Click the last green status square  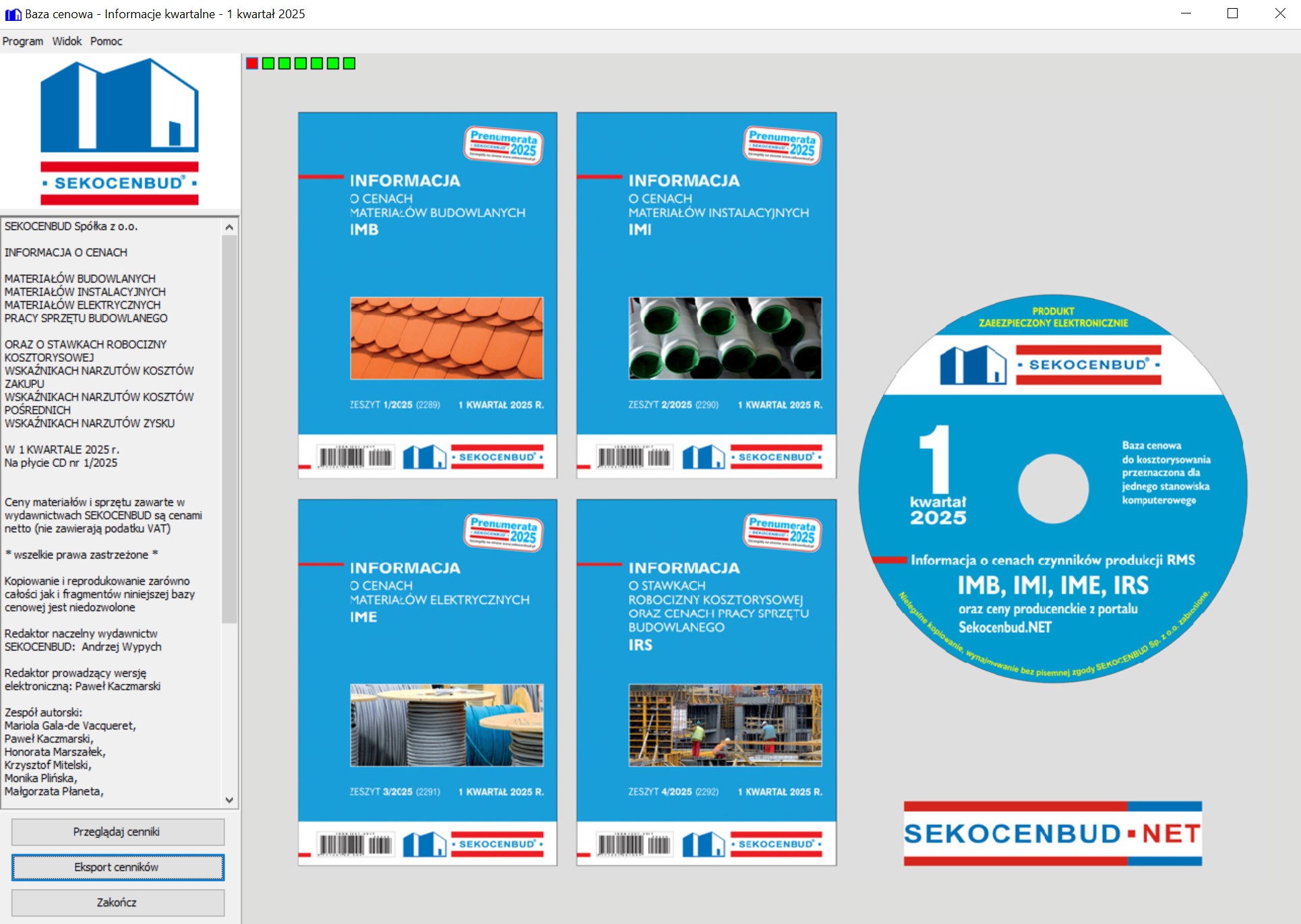349,63
